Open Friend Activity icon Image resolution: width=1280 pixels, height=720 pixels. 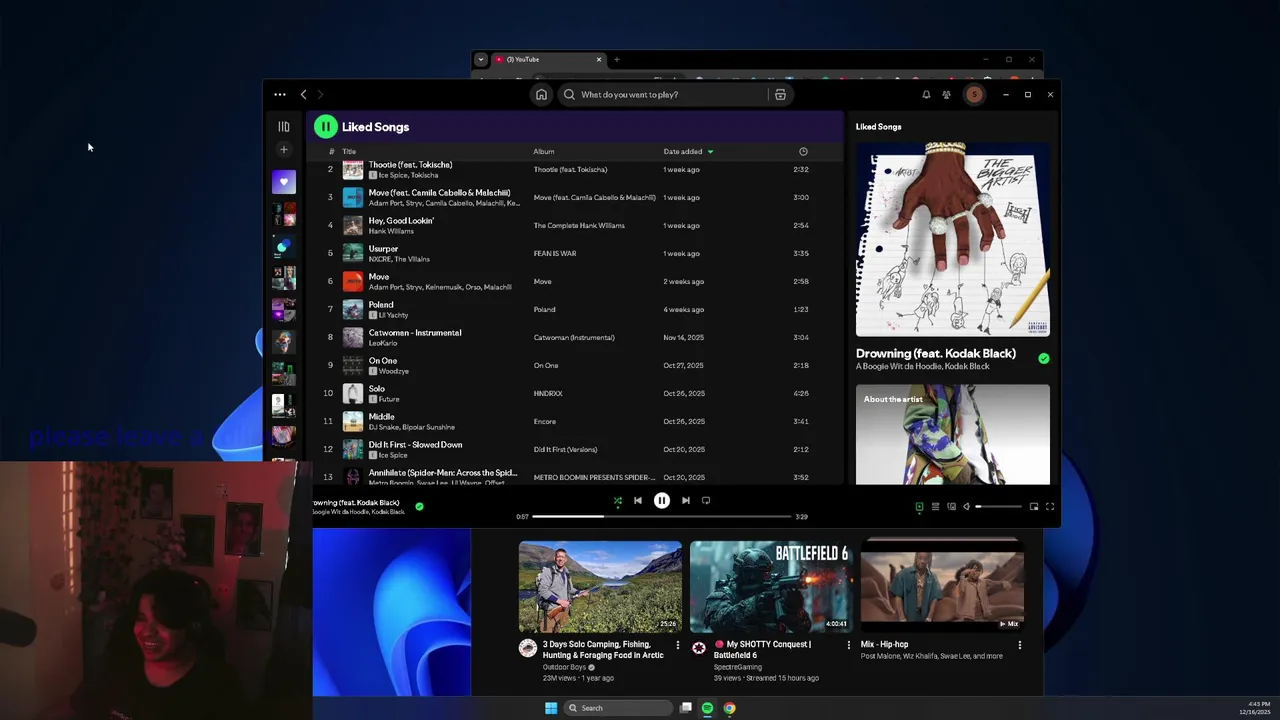tap(946, 95)
